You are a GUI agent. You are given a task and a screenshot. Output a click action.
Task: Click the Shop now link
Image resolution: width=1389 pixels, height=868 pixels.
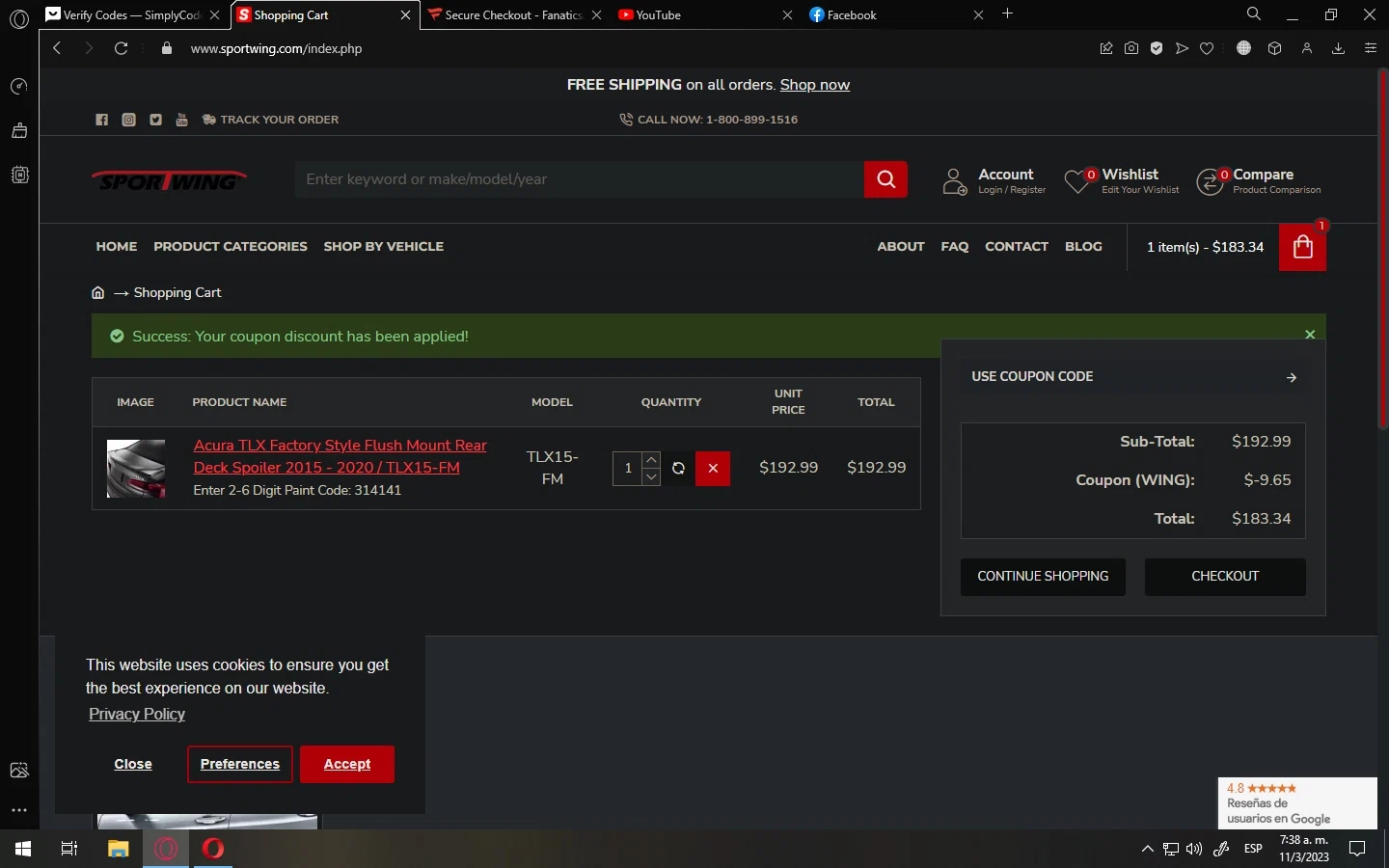(815, 85)
